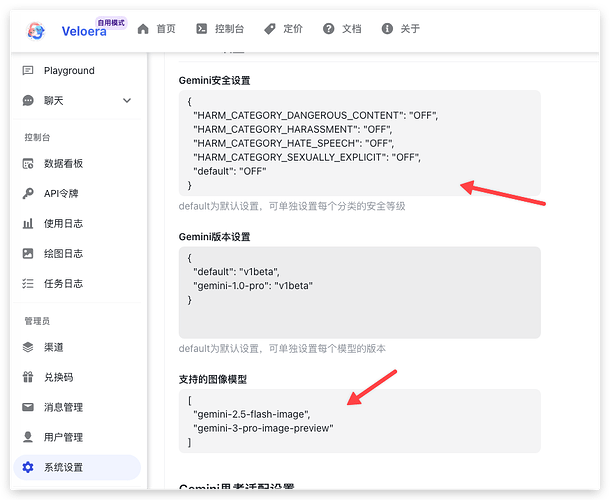Click the "gemini-1.0-pro": "v1beta" line
The image size is (610, 500).
(x=253, y=286)
